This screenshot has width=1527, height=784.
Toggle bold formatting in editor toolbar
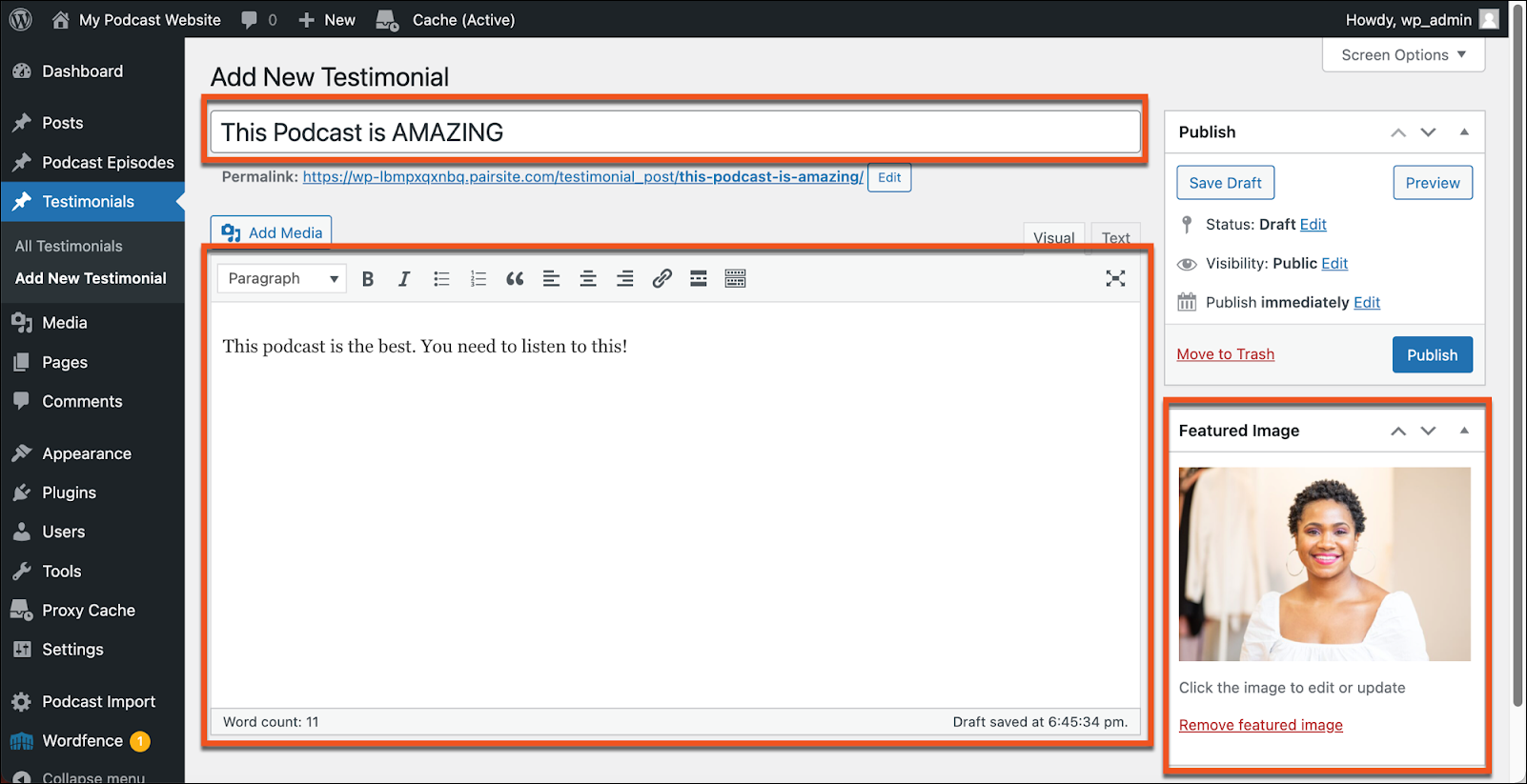[x=368, y=279]
